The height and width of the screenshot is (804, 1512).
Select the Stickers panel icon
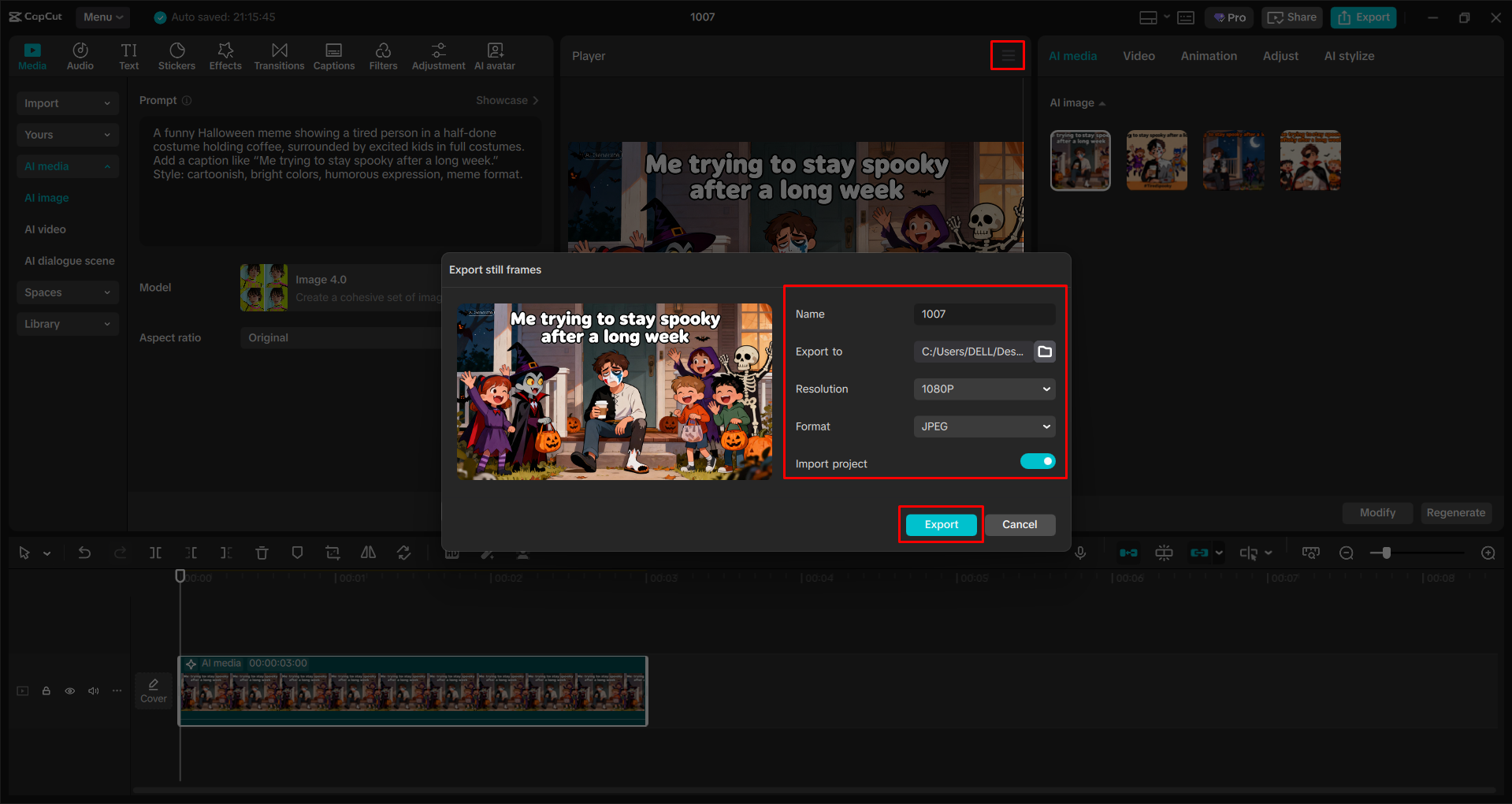[x=176, y=55]
